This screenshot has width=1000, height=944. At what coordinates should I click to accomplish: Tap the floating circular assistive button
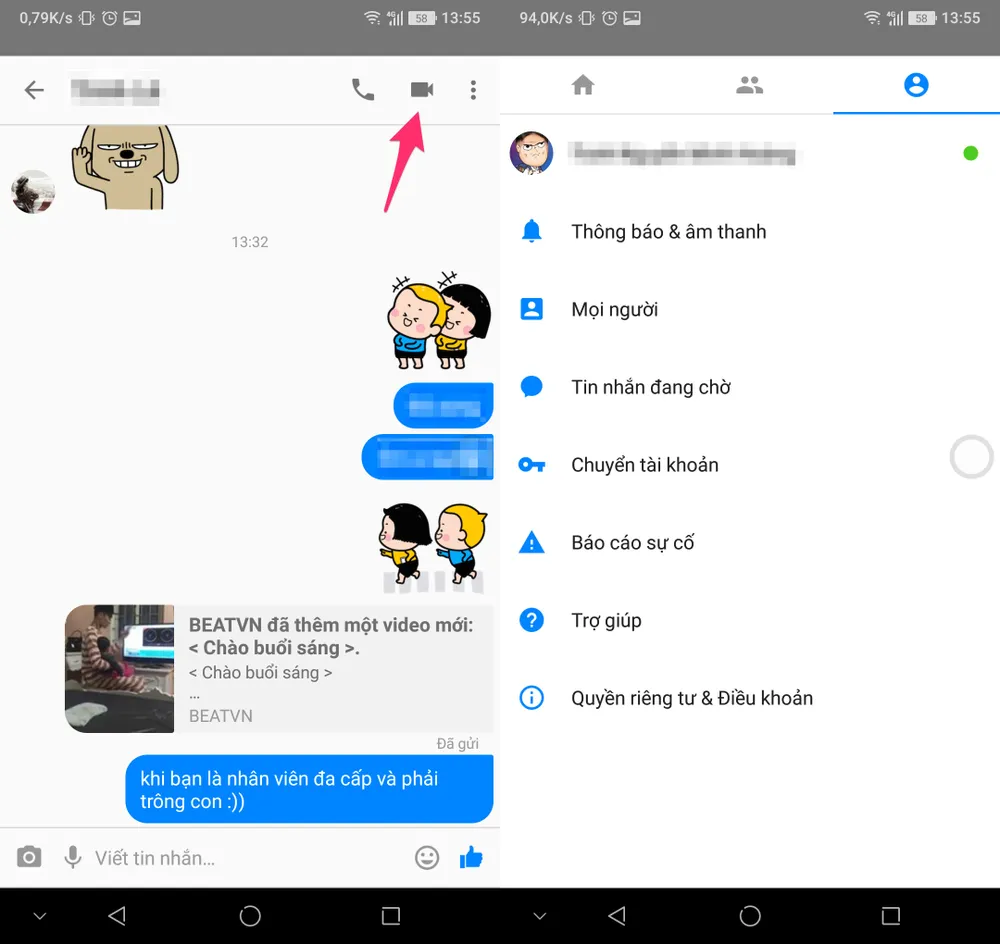tap(971, 457)
